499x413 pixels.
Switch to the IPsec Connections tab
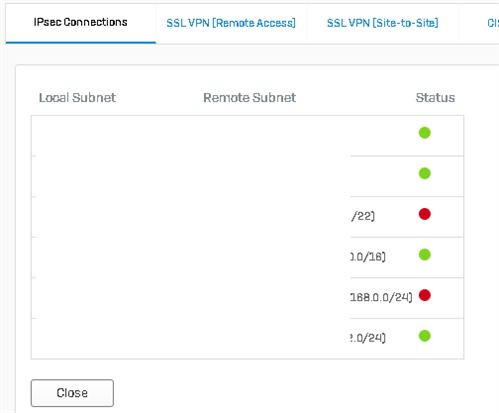click(80, 22)
